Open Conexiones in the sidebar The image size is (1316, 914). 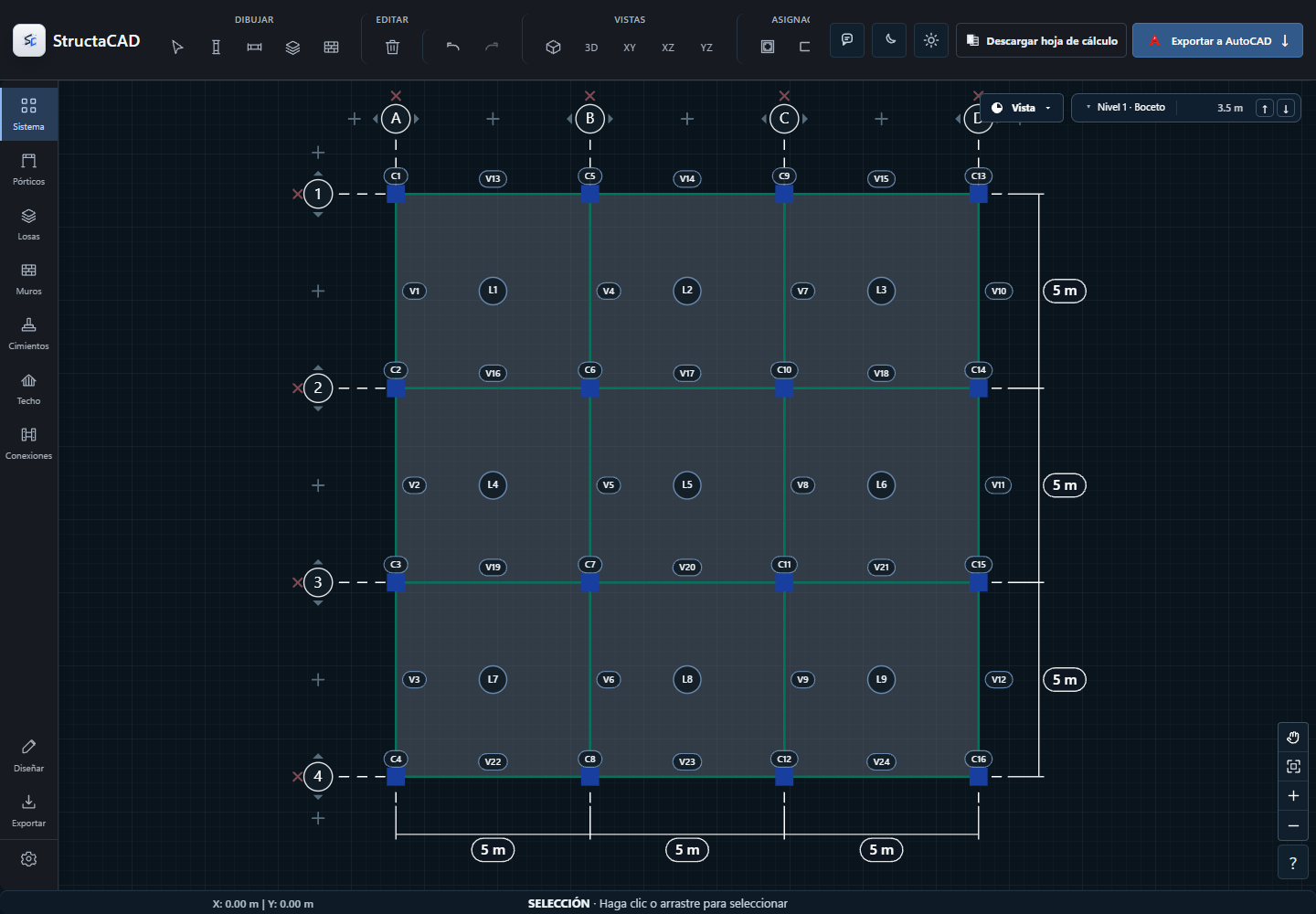[29, 443]
